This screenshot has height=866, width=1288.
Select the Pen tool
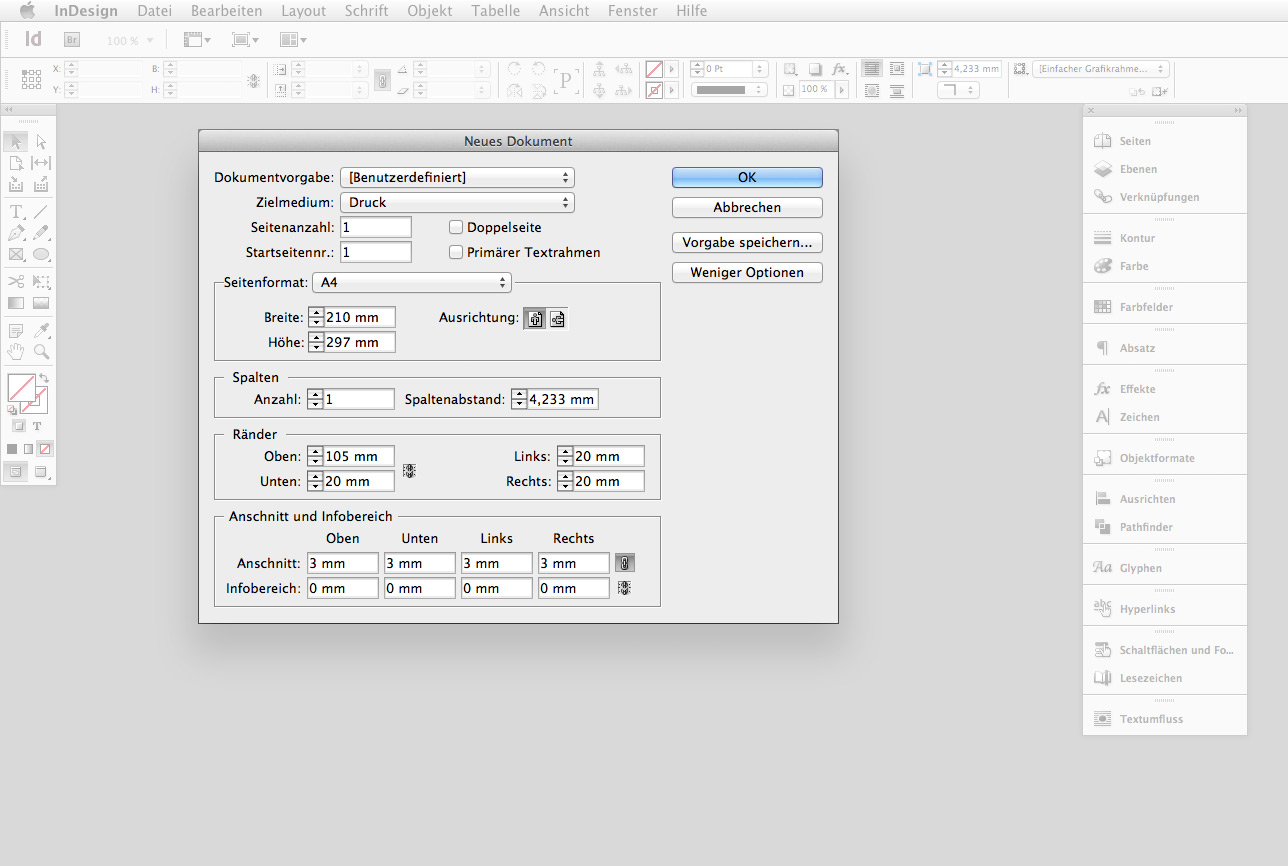[15, 232]
